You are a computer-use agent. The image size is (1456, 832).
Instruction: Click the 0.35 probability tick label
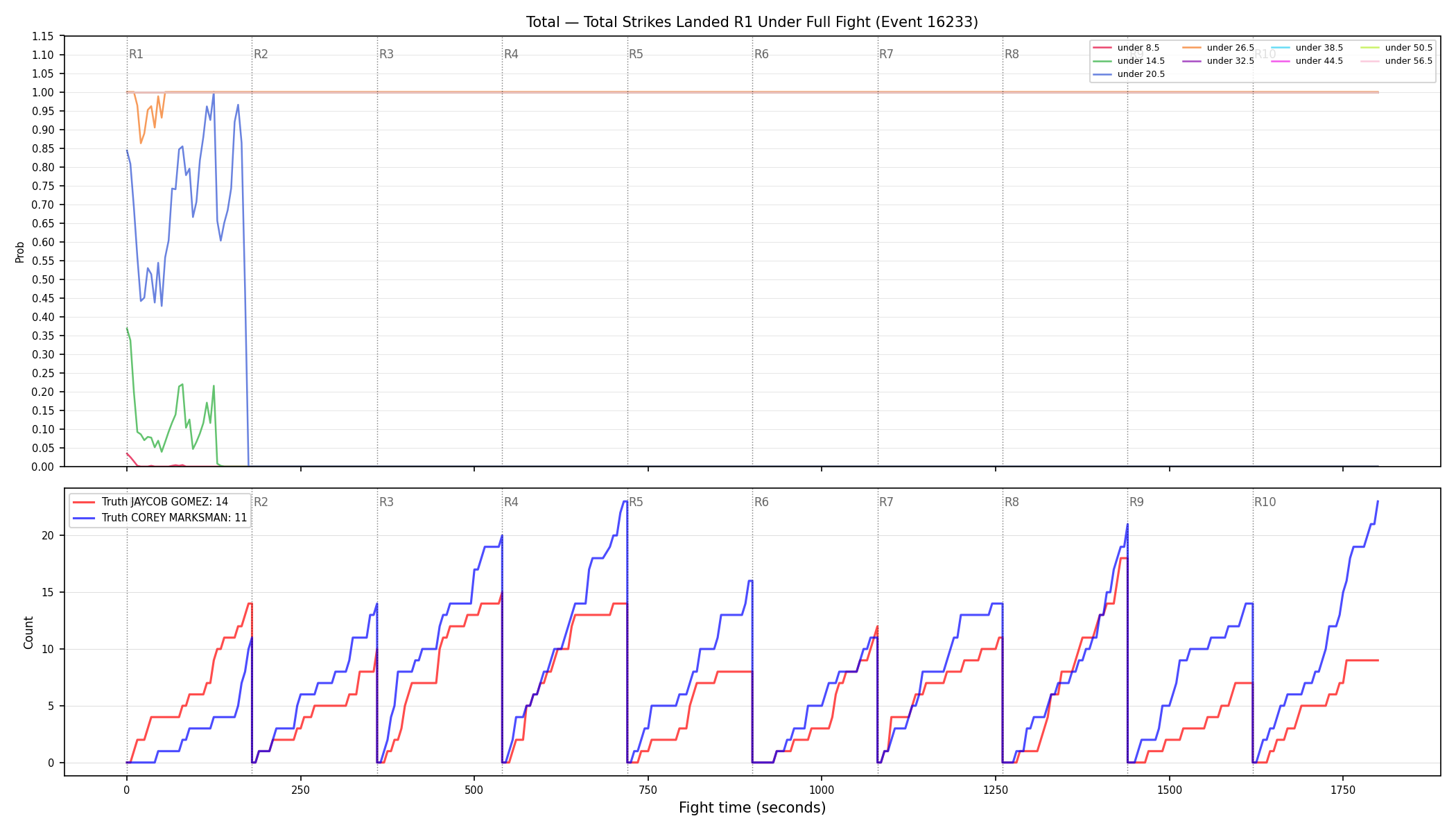(43, 336)
